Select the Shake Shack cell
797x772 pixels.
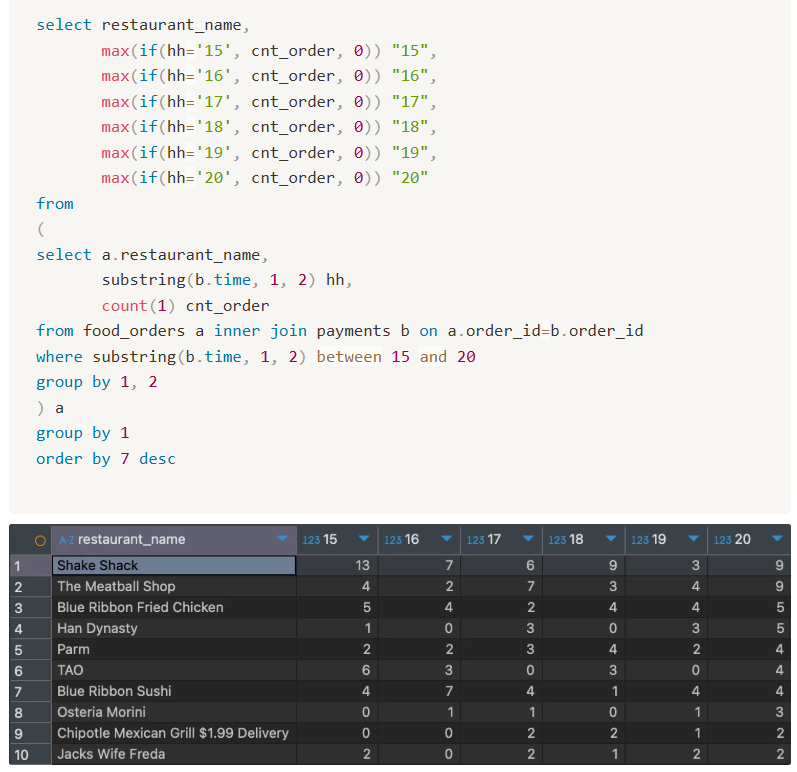[x=174, y=566]
